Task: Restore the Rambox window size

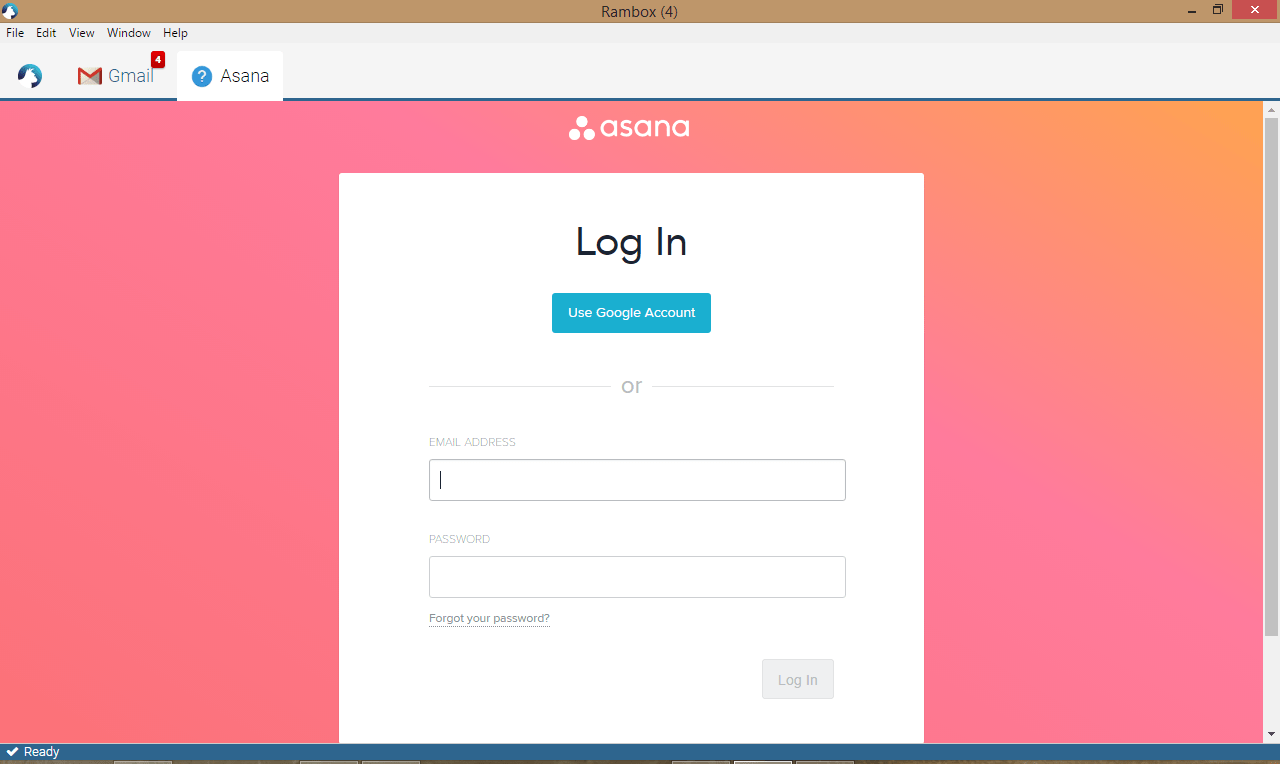Action: [x=1218, y=10]
